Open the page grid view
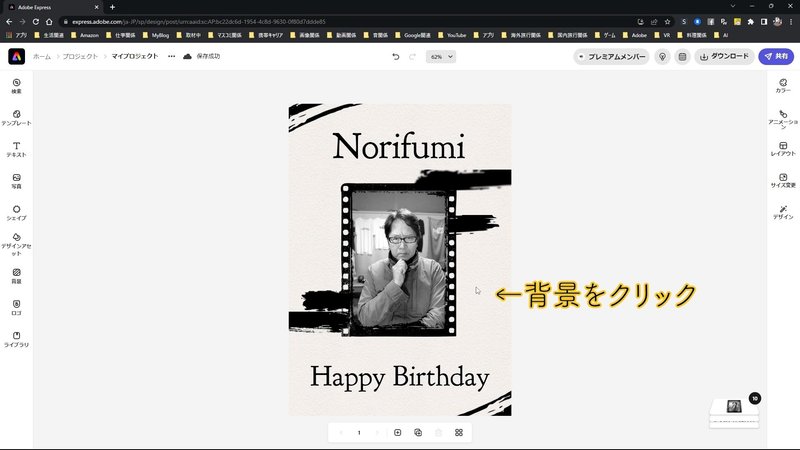The width and height of the screenshot is (800, 450). click(459, 433)
